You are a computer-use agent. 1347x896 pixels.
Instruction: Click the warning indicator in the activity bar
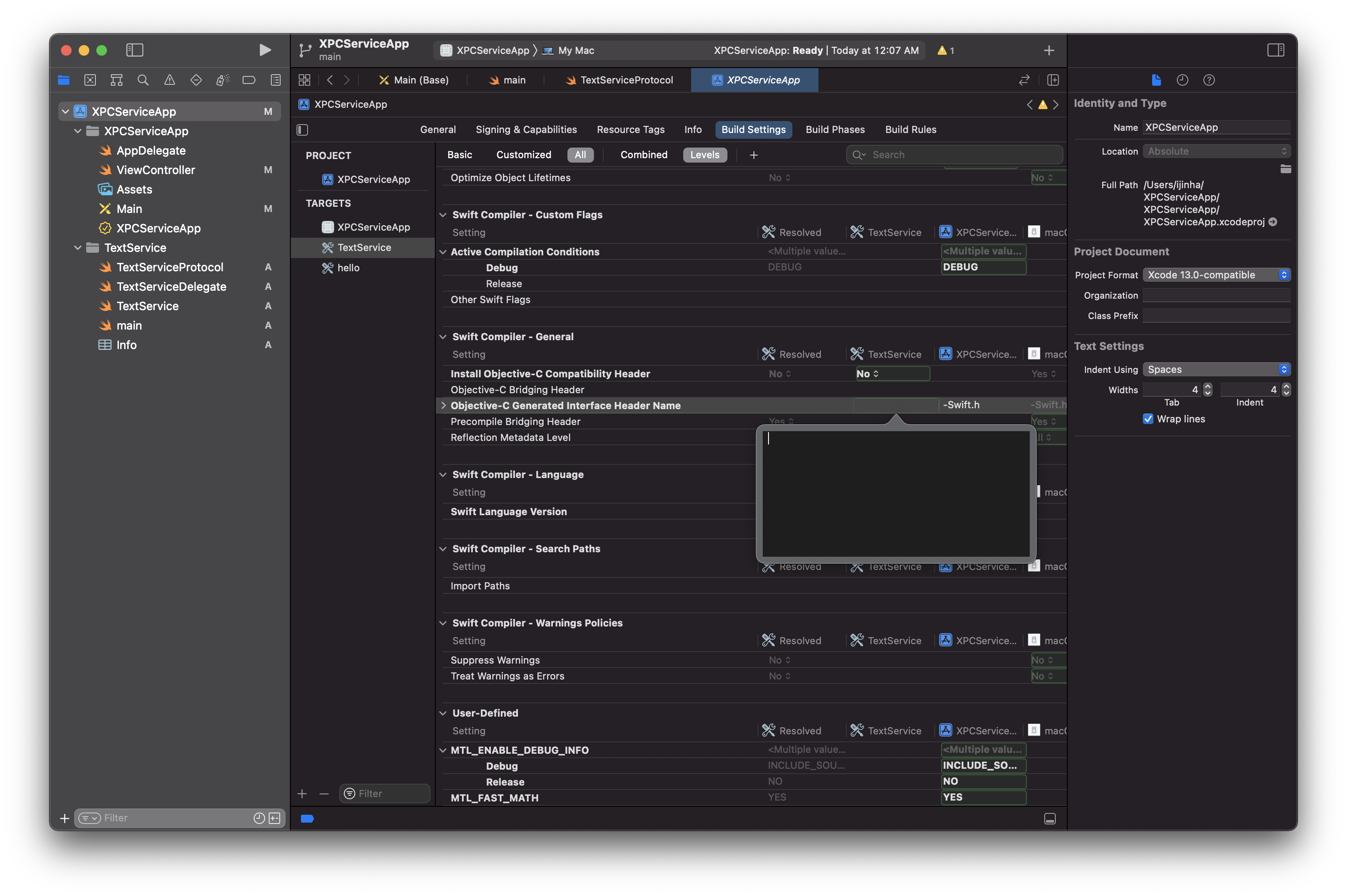tap(946, 50)
